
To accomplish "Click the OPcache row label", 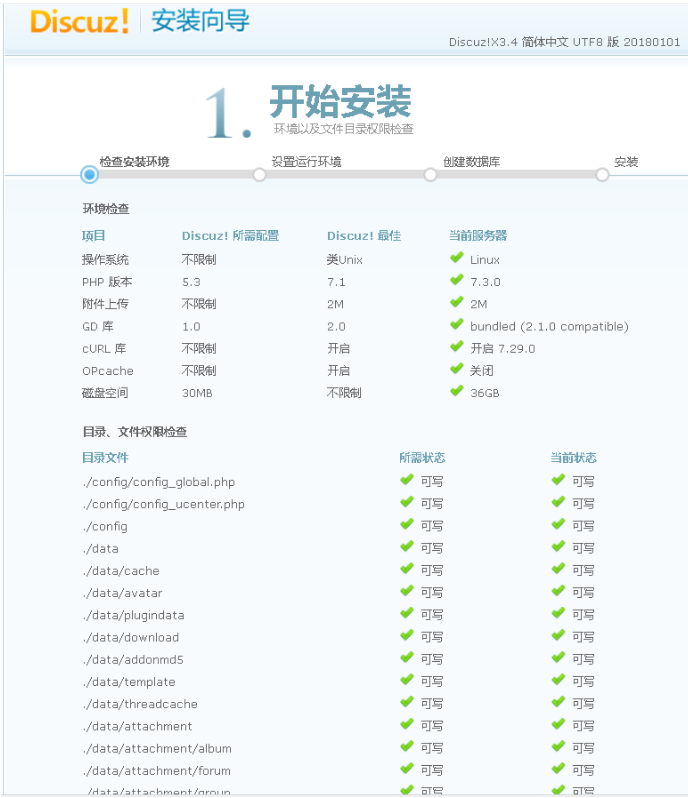I will (108, 371).
